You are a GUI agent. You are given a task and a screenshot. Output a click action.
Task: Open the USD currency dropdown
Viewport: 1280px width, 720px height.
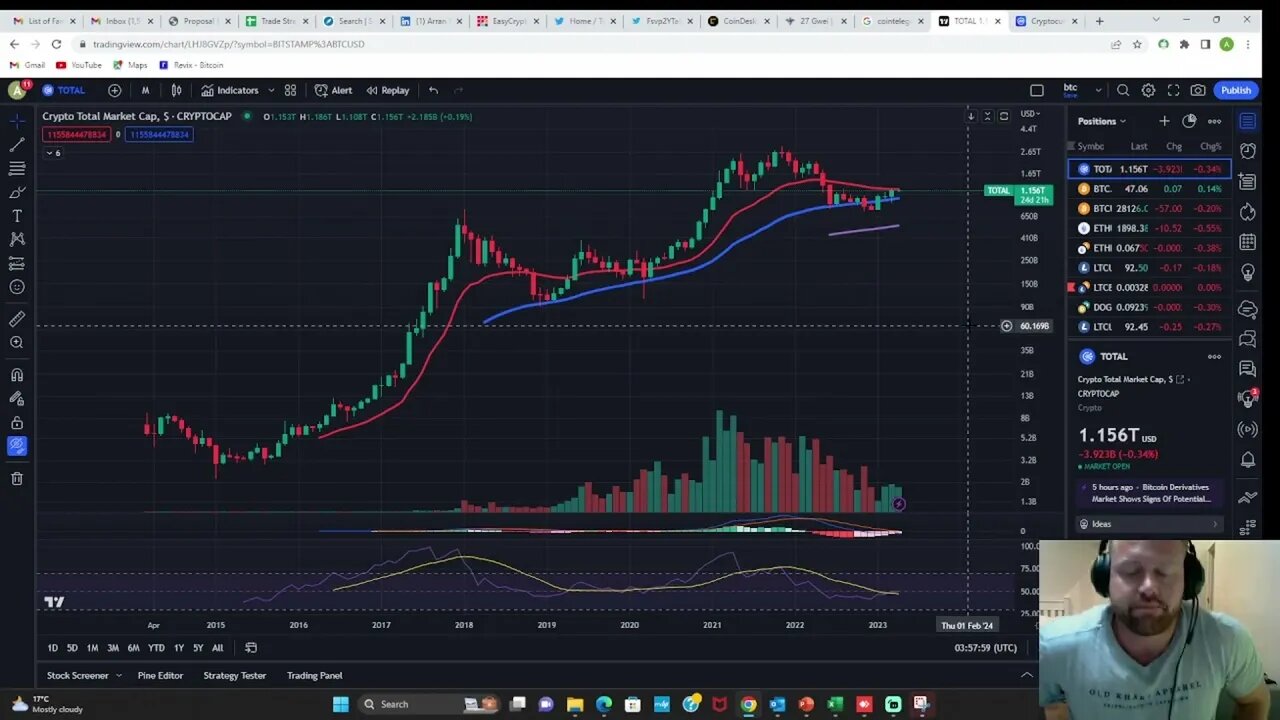pos(1030,114)
